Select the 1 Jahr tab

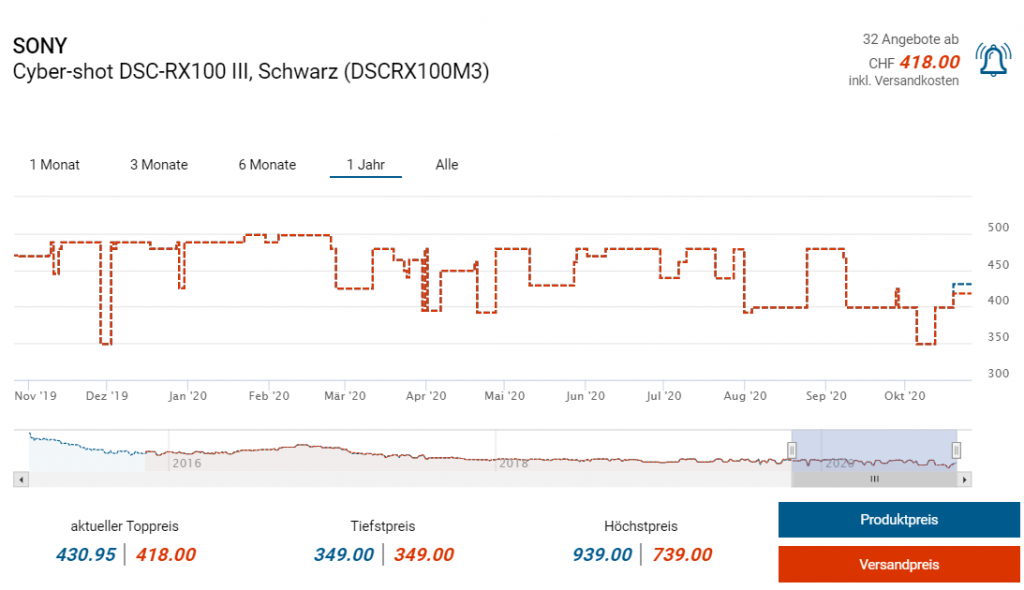[366, 165]
